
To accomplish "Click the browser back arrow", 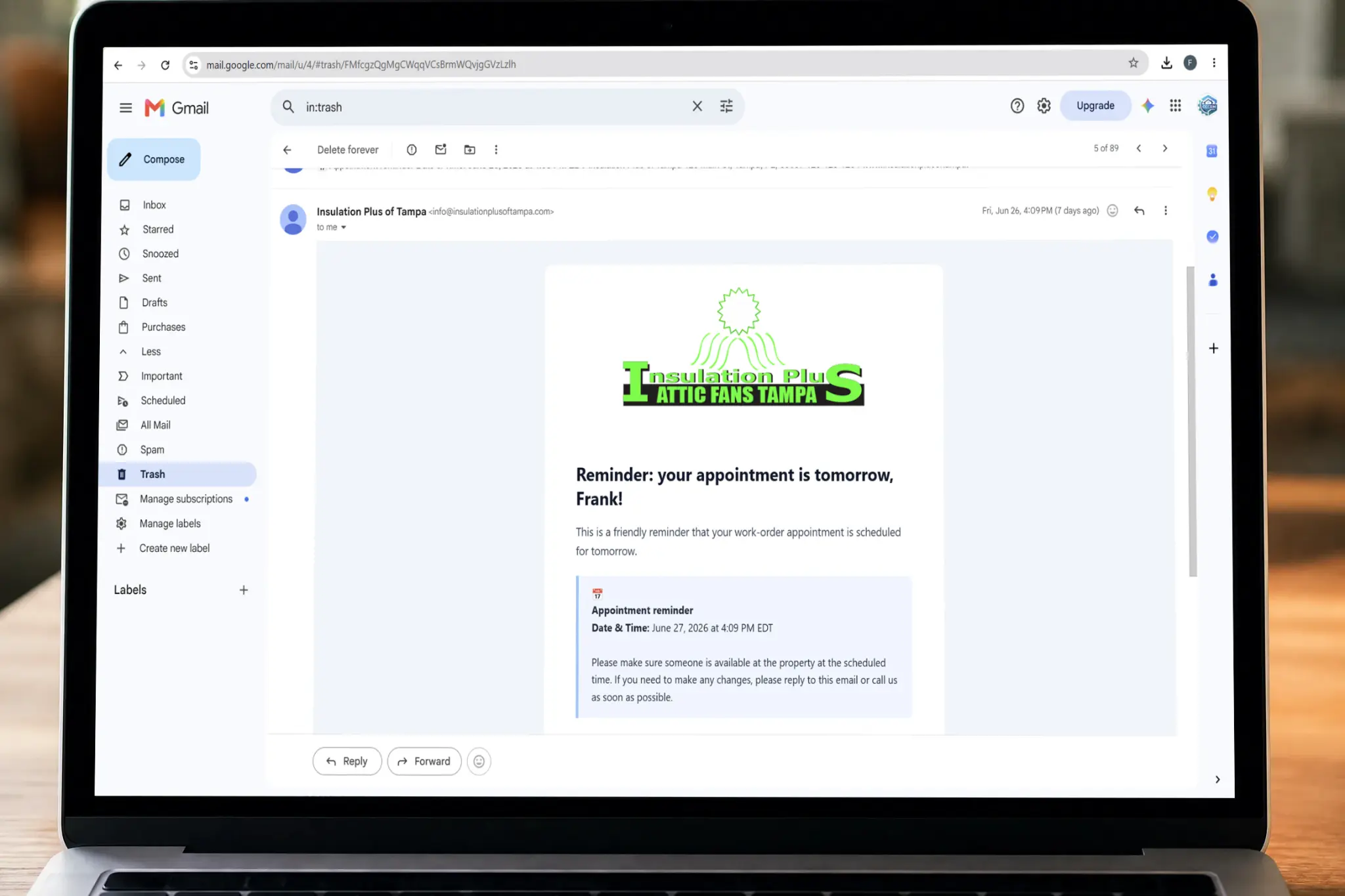I will coord(118,65).
